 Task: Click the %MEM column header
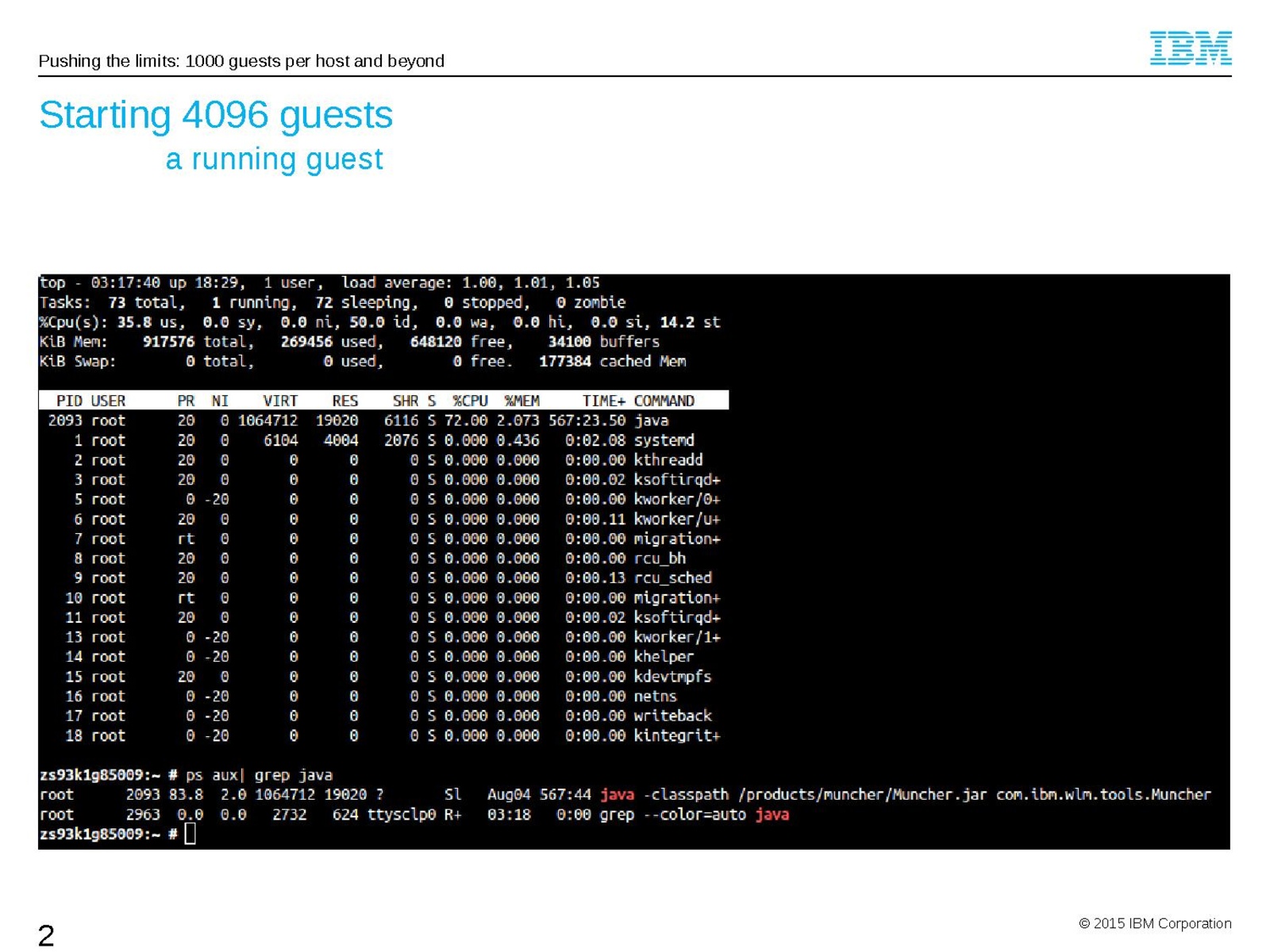[521, 401]
